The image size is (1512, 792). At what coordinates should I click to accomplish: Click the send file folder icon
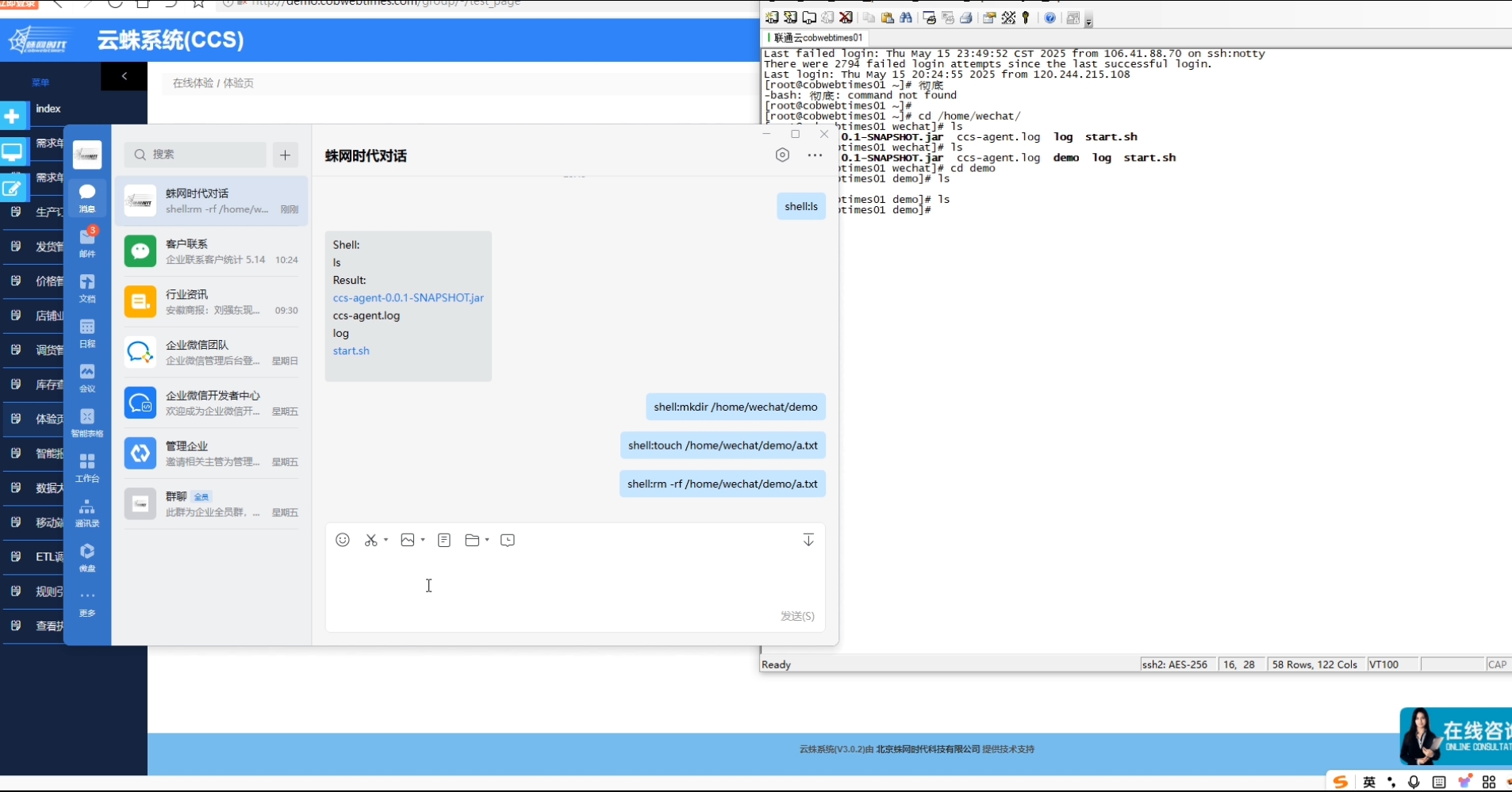472,540
